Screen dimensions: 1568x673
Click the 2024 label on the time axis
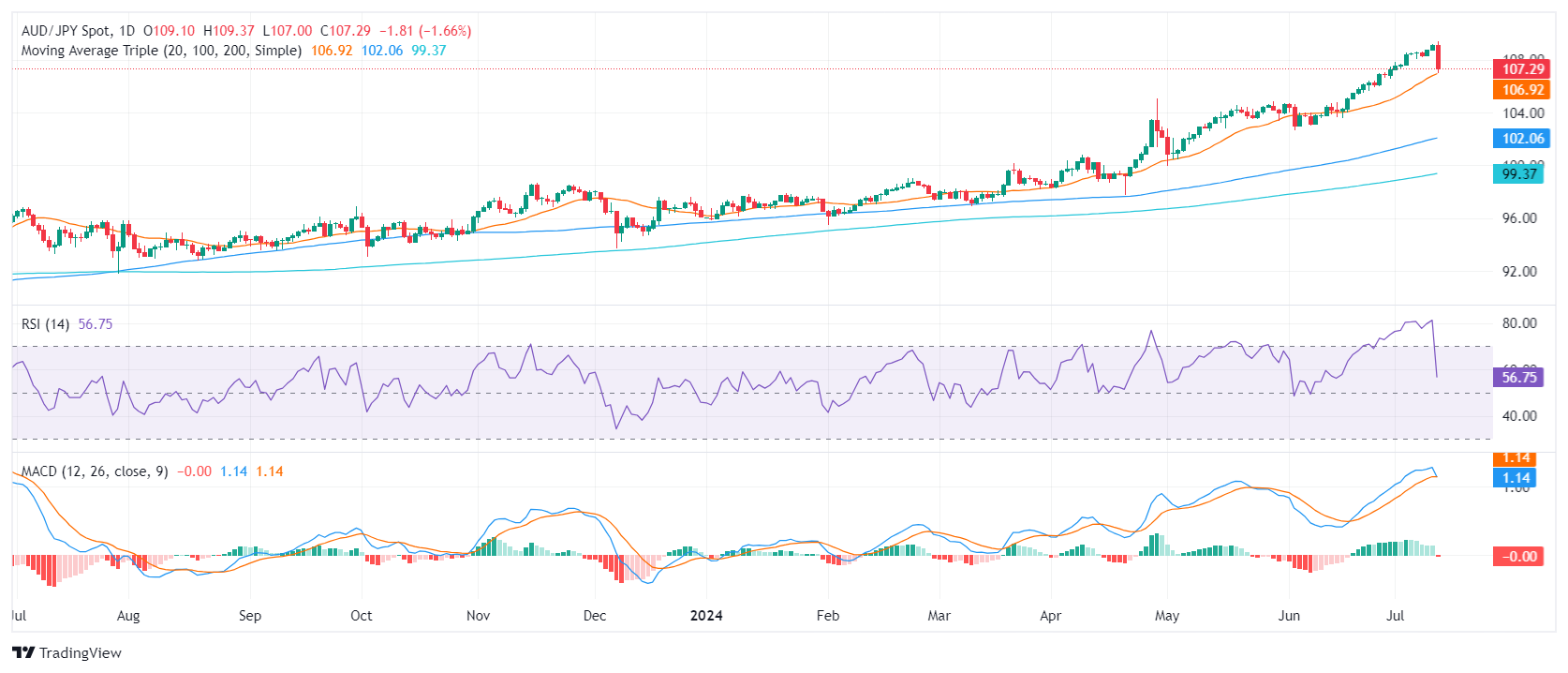pos(706,616)
